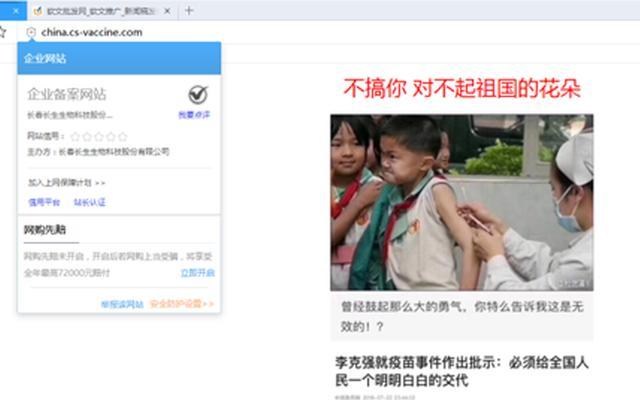This screenshot has width=640, height=400.
Task: Click the 软文批发网 tab favicon
Action: [37, 11]
